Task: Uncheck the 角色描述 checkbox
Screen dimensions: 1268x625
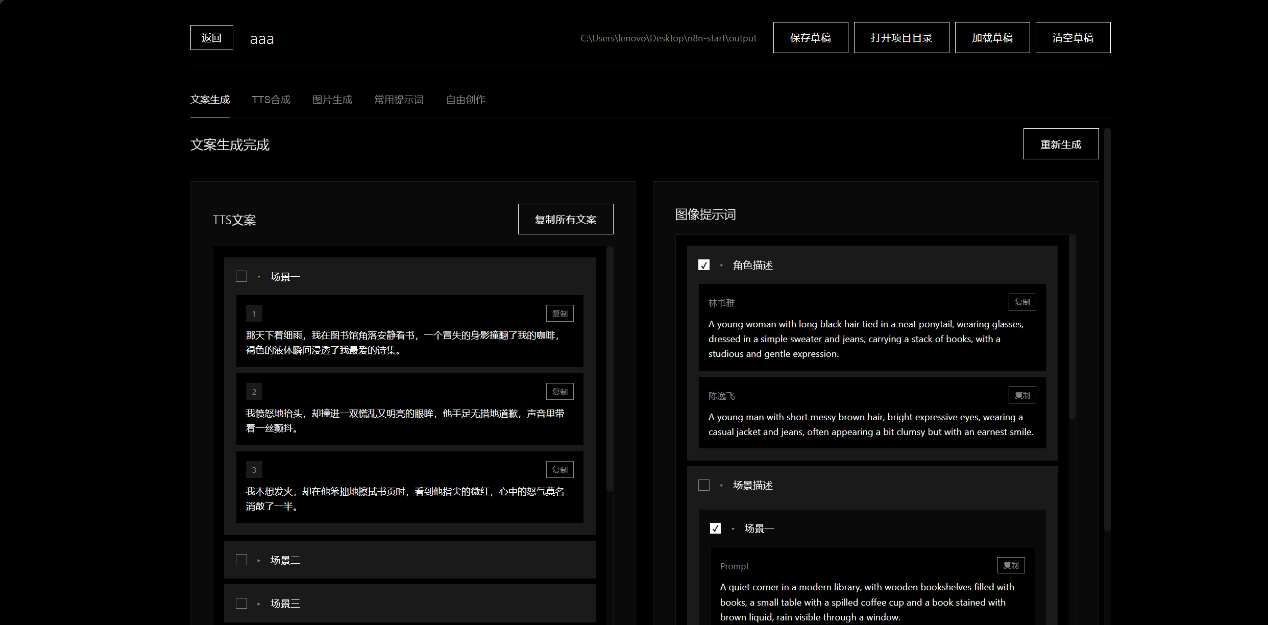Action: (704, 265)
